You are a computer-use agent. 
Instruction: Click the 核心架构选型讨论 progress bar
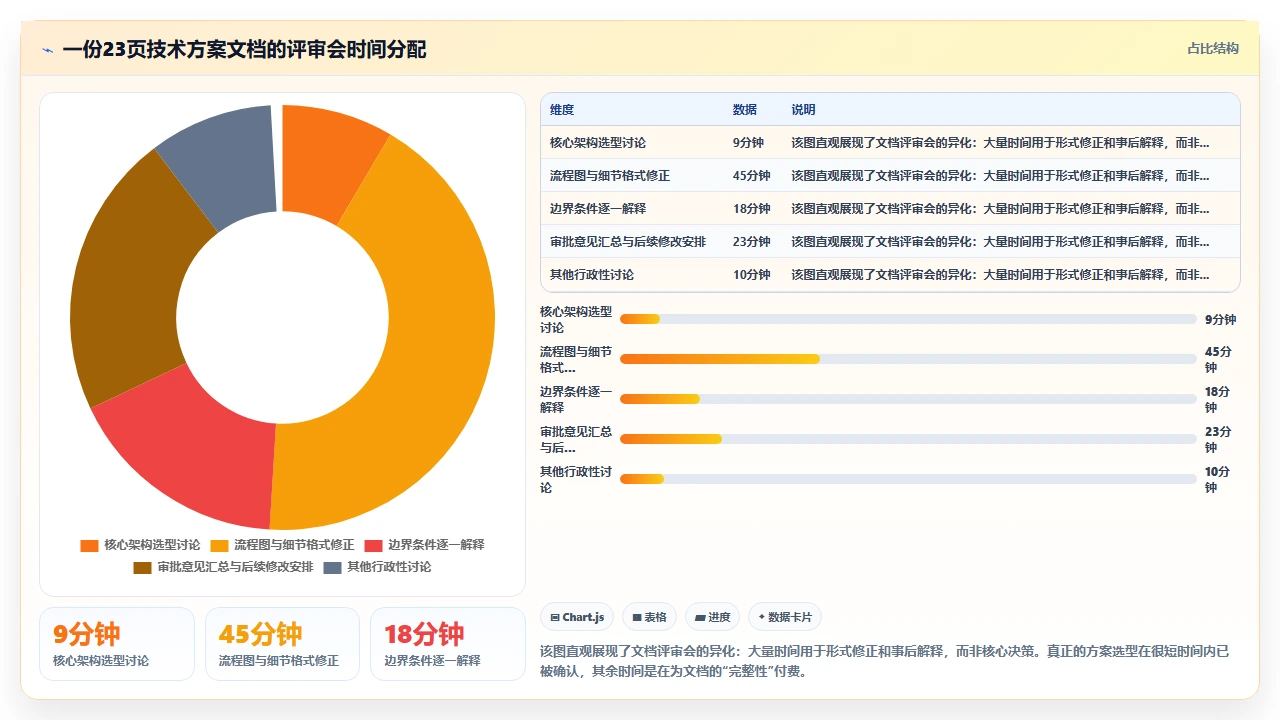[x=908, y=319]
